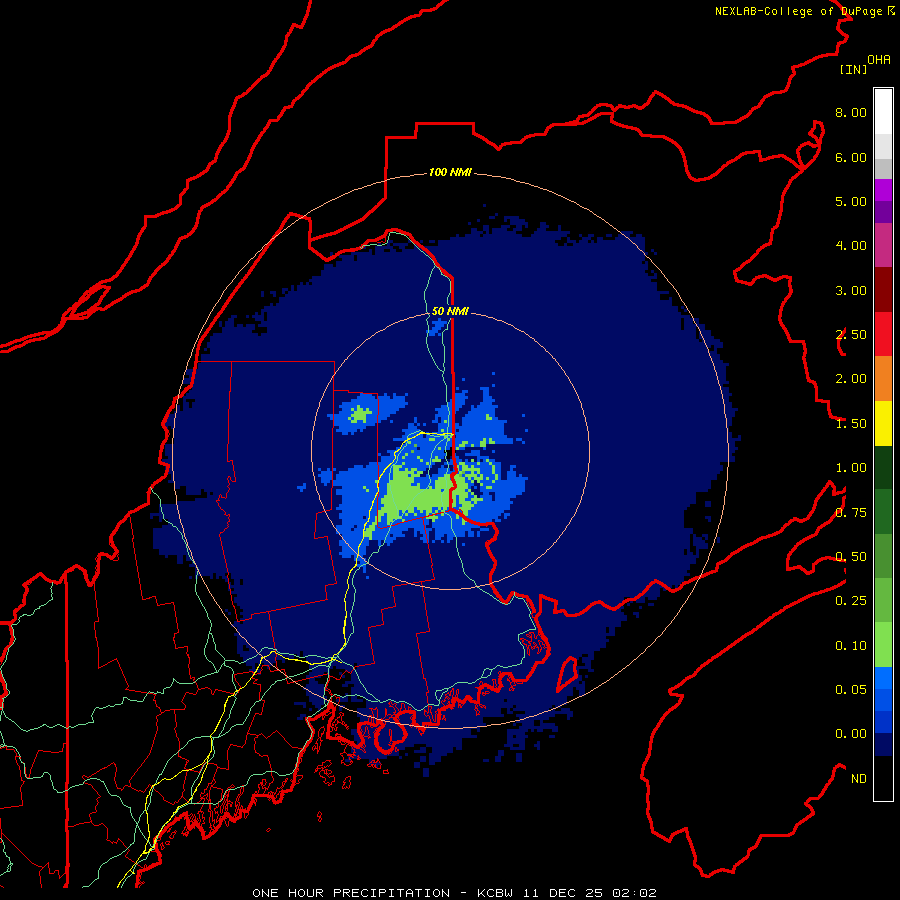The height and width of the screenshot is (900, 900).
Task: Click the 1.00 legend value
Action: [851, 468]
